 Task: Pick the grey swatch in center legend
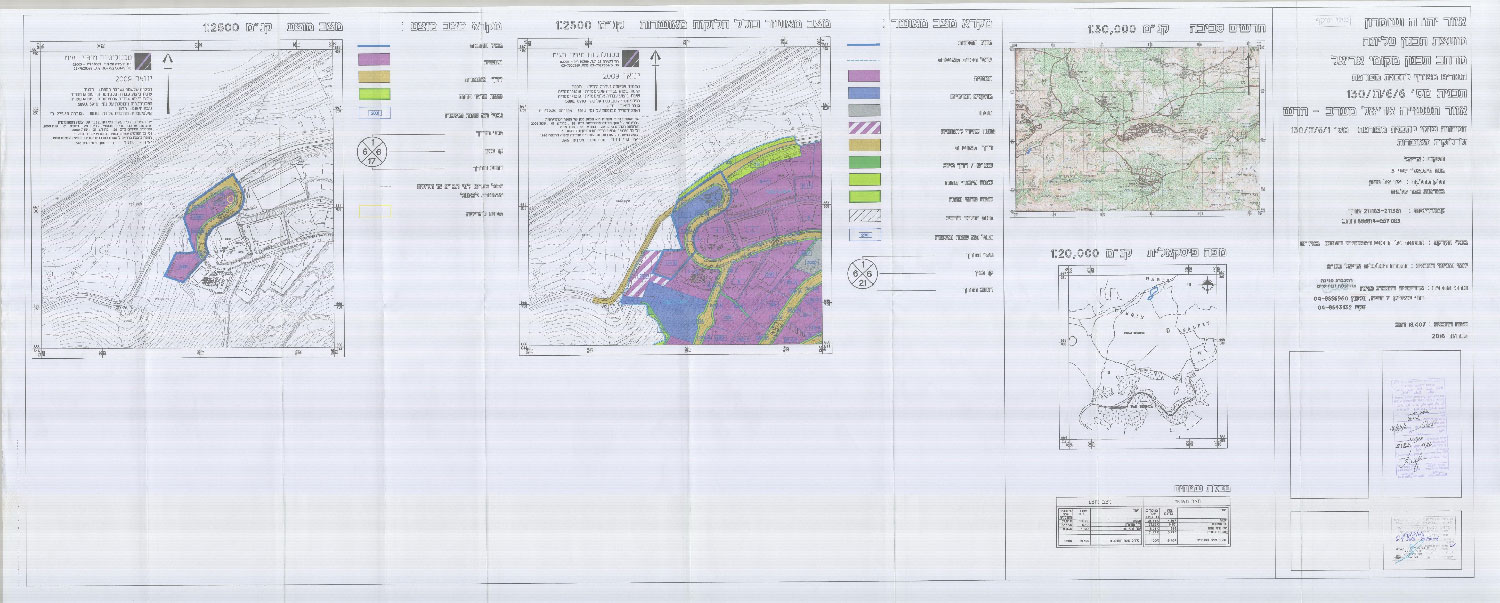click(863, 111)
